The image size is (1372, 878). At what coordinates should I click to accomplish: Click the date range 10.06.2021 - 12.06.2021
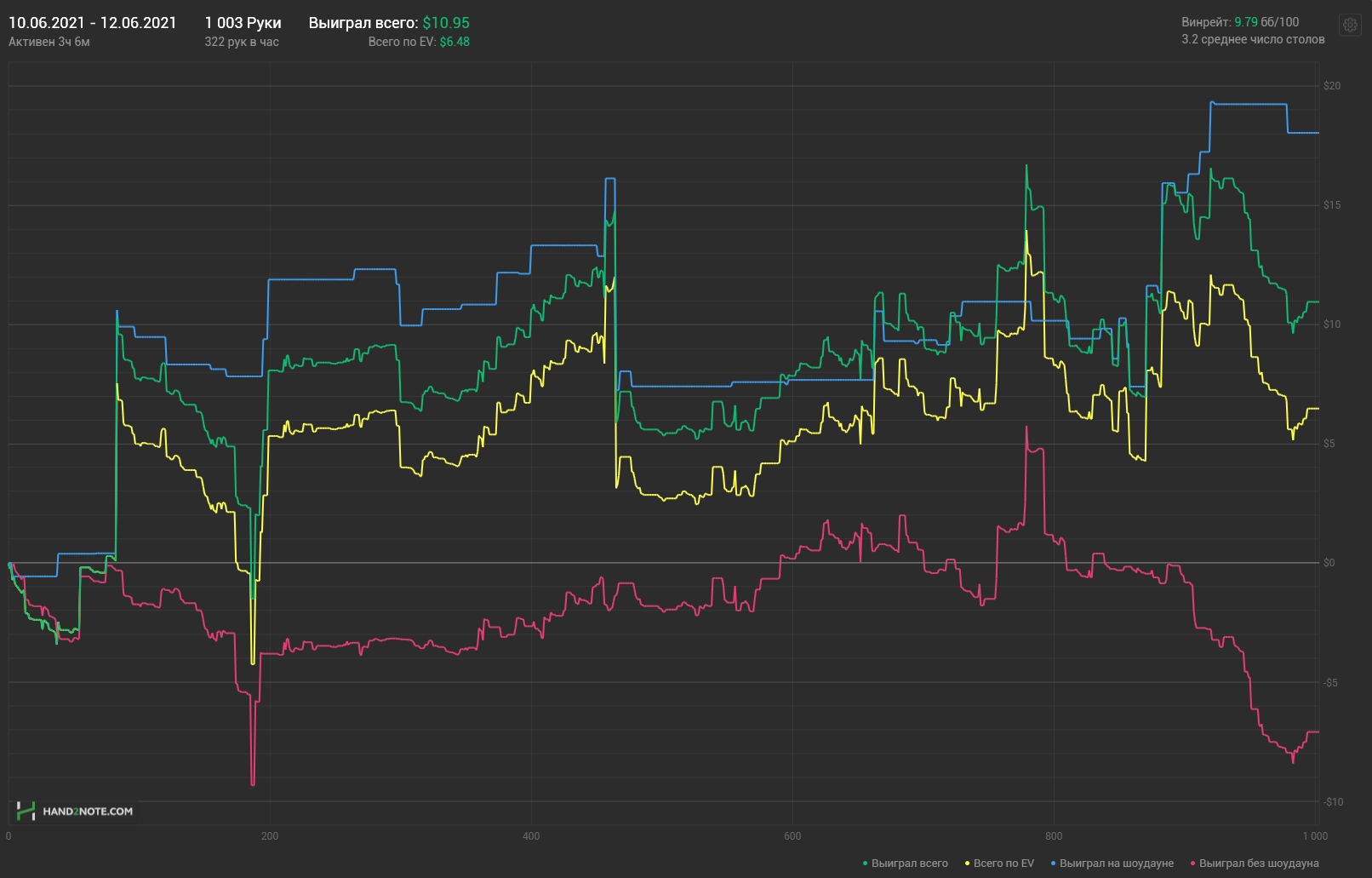pos(93,23)
